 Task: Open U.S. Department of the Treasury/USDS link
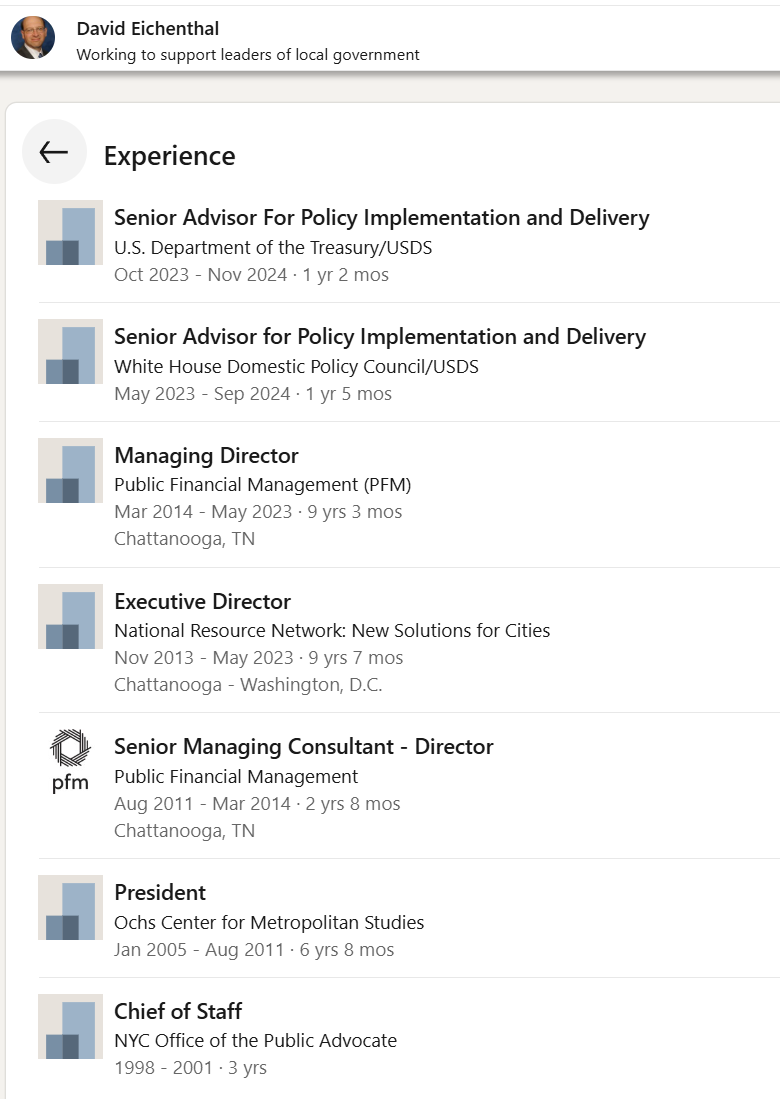(273, 248)
